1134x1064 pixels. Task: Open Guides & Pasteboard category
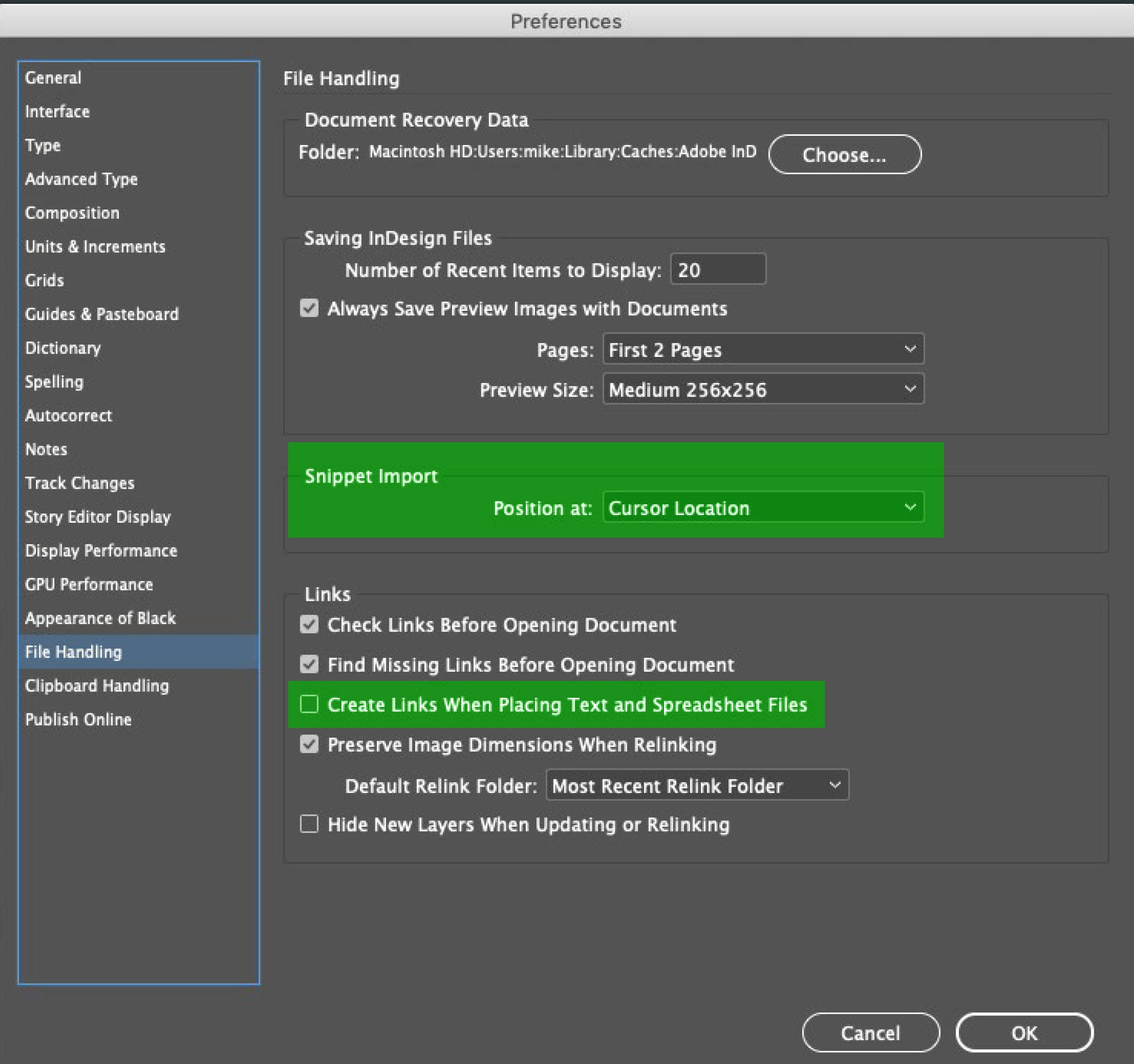(x=101, y=314)
